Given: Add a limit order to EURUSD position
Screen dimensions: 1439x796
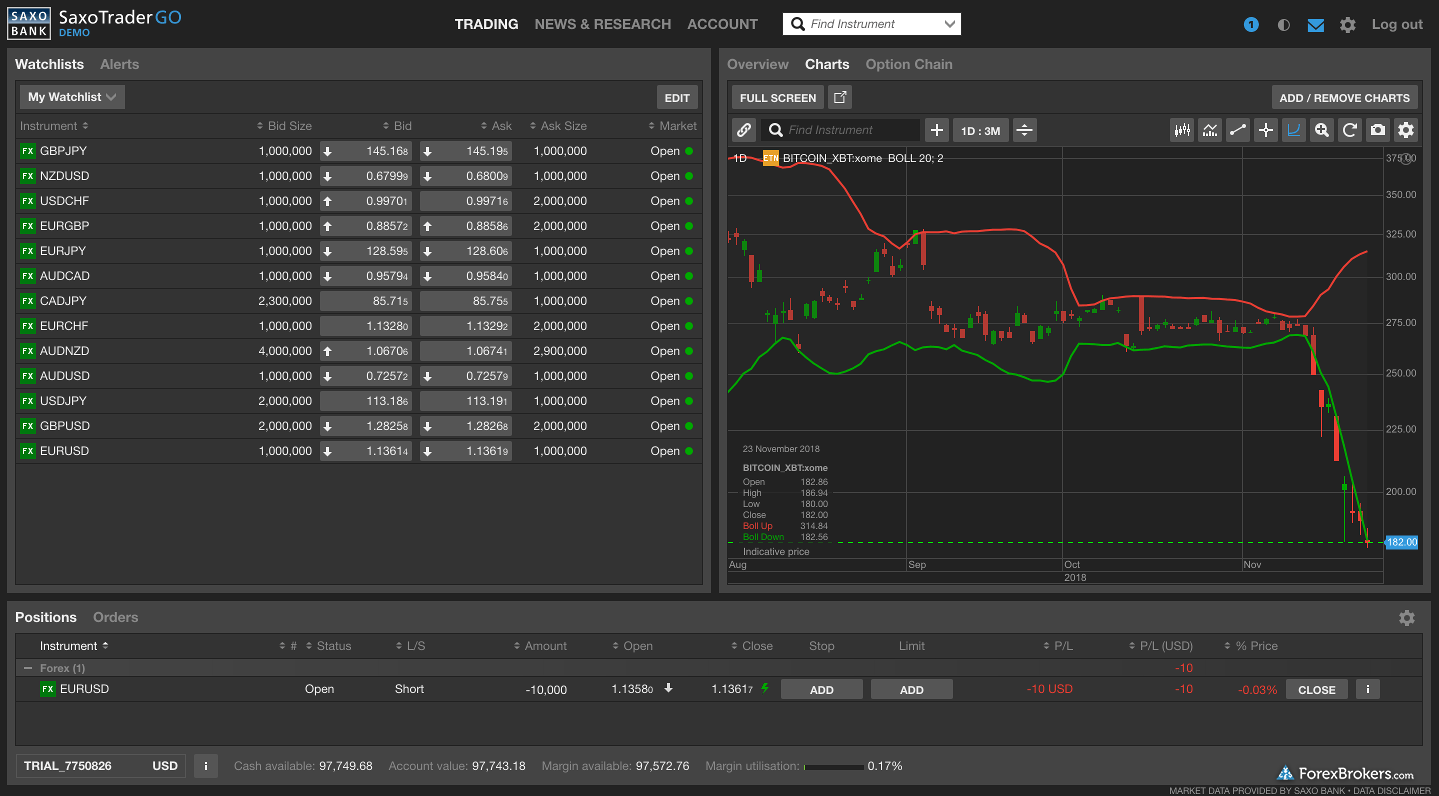Looking at the screenshot, I should click(912, 689).
